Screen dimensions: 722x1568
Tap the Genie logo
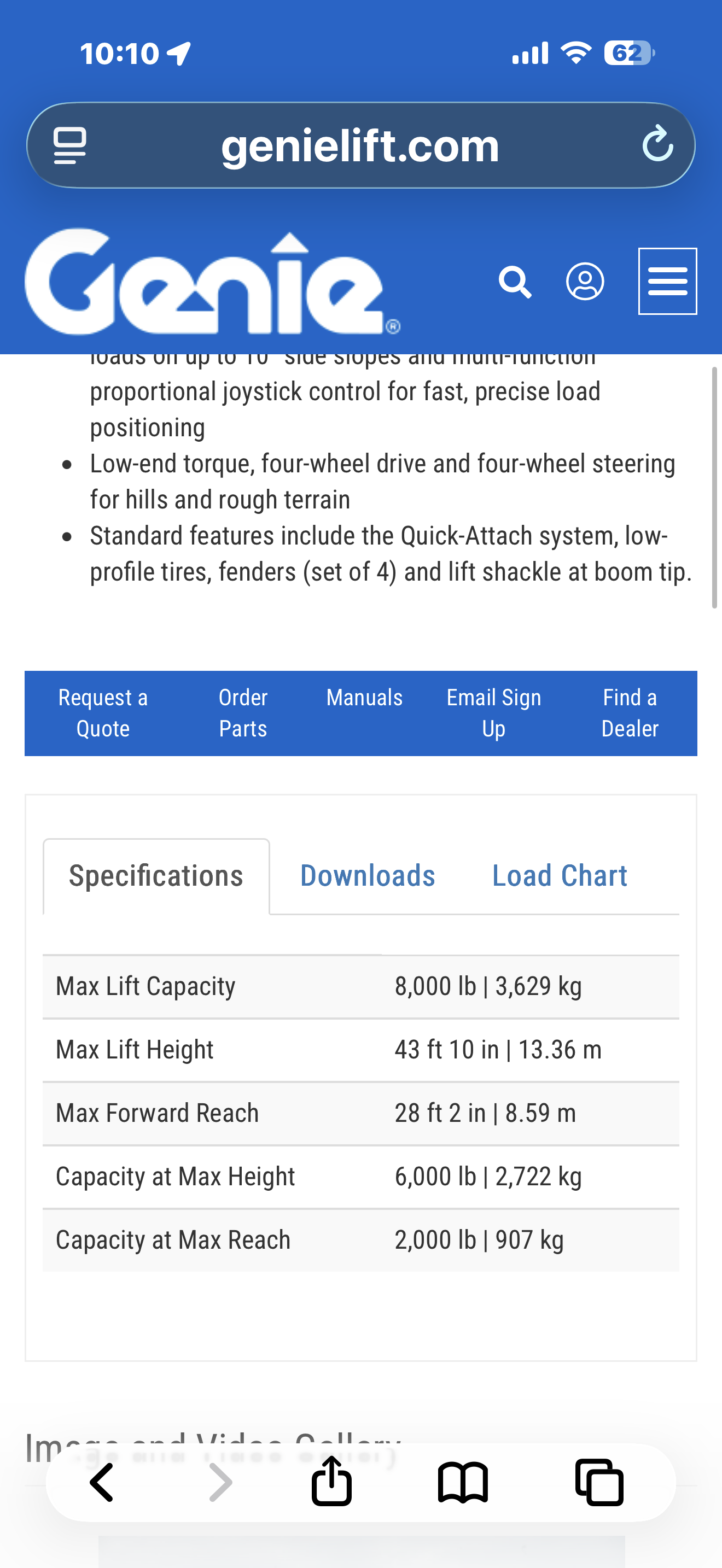click(212, 283)
